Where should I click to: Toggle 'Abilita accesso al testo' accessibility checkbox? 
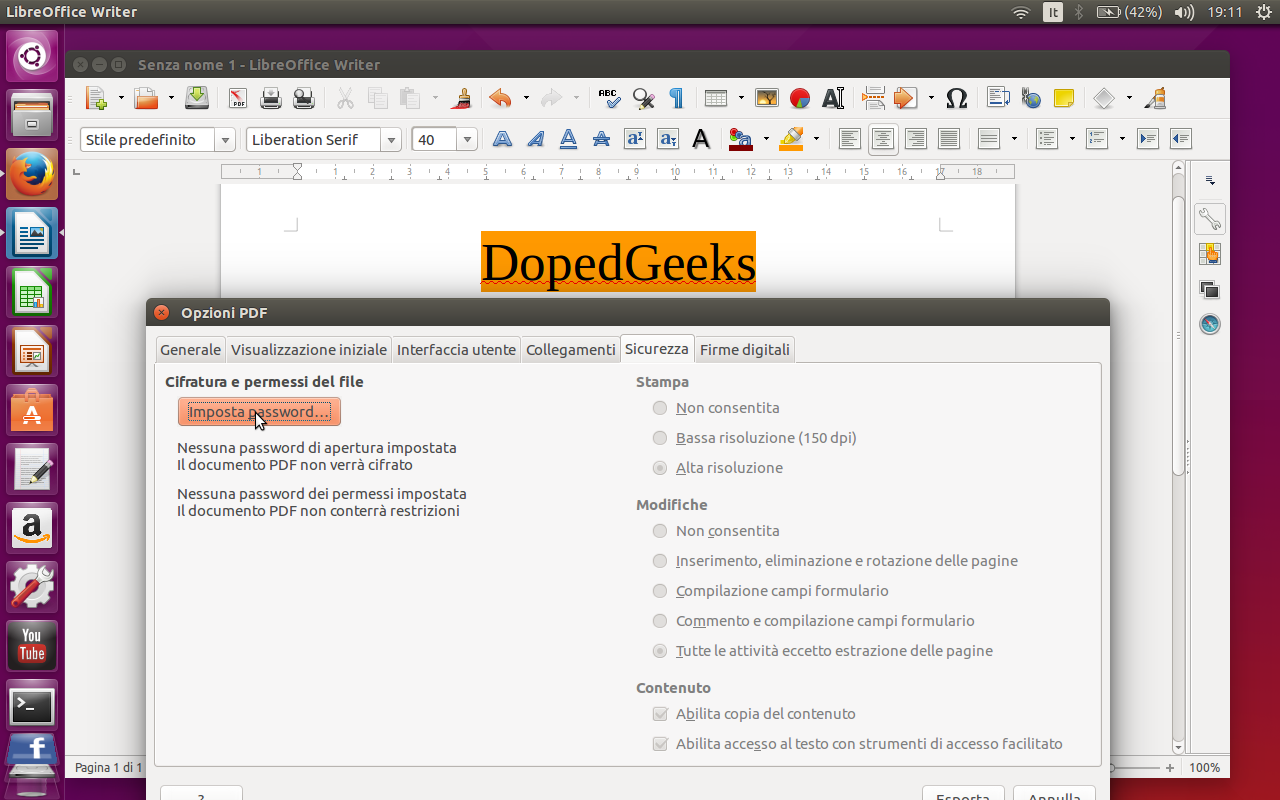point(857,744)
